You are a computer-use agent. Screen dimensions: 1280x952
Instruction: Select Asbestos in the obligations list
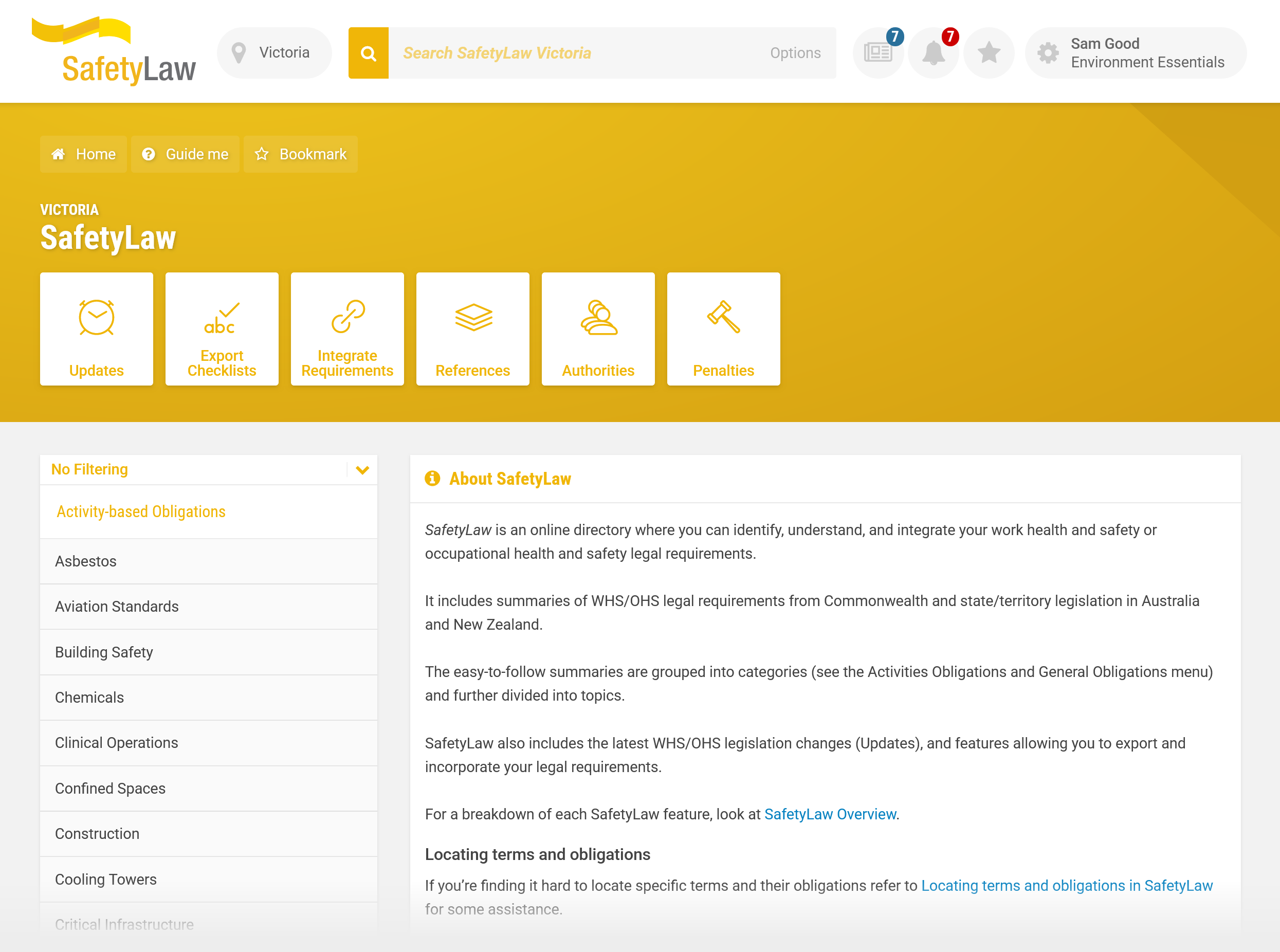point(209,561)
